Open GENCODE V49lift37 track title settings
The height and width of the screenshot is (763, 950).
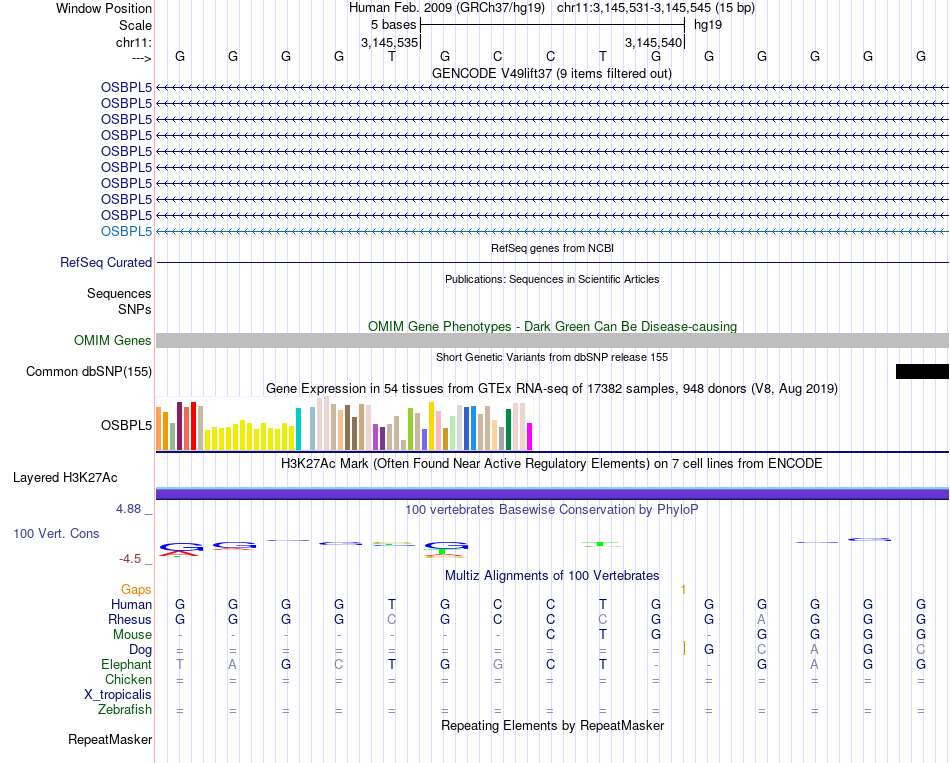point(552,73)
